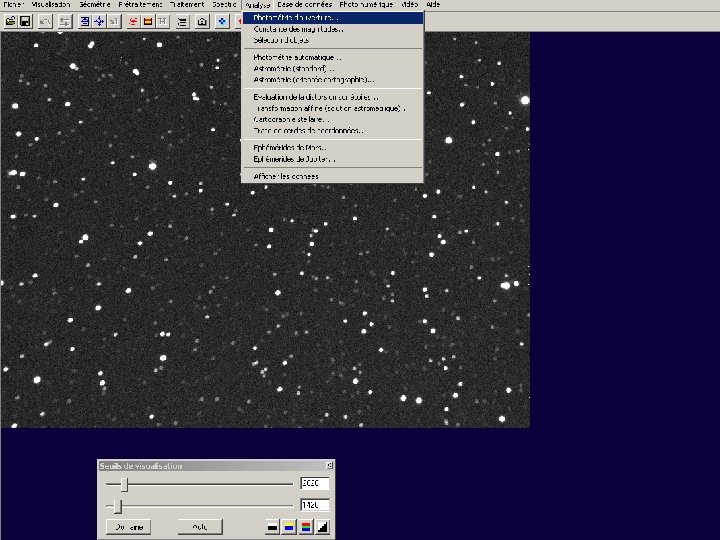Click the open file folder icon

point(10,21)
